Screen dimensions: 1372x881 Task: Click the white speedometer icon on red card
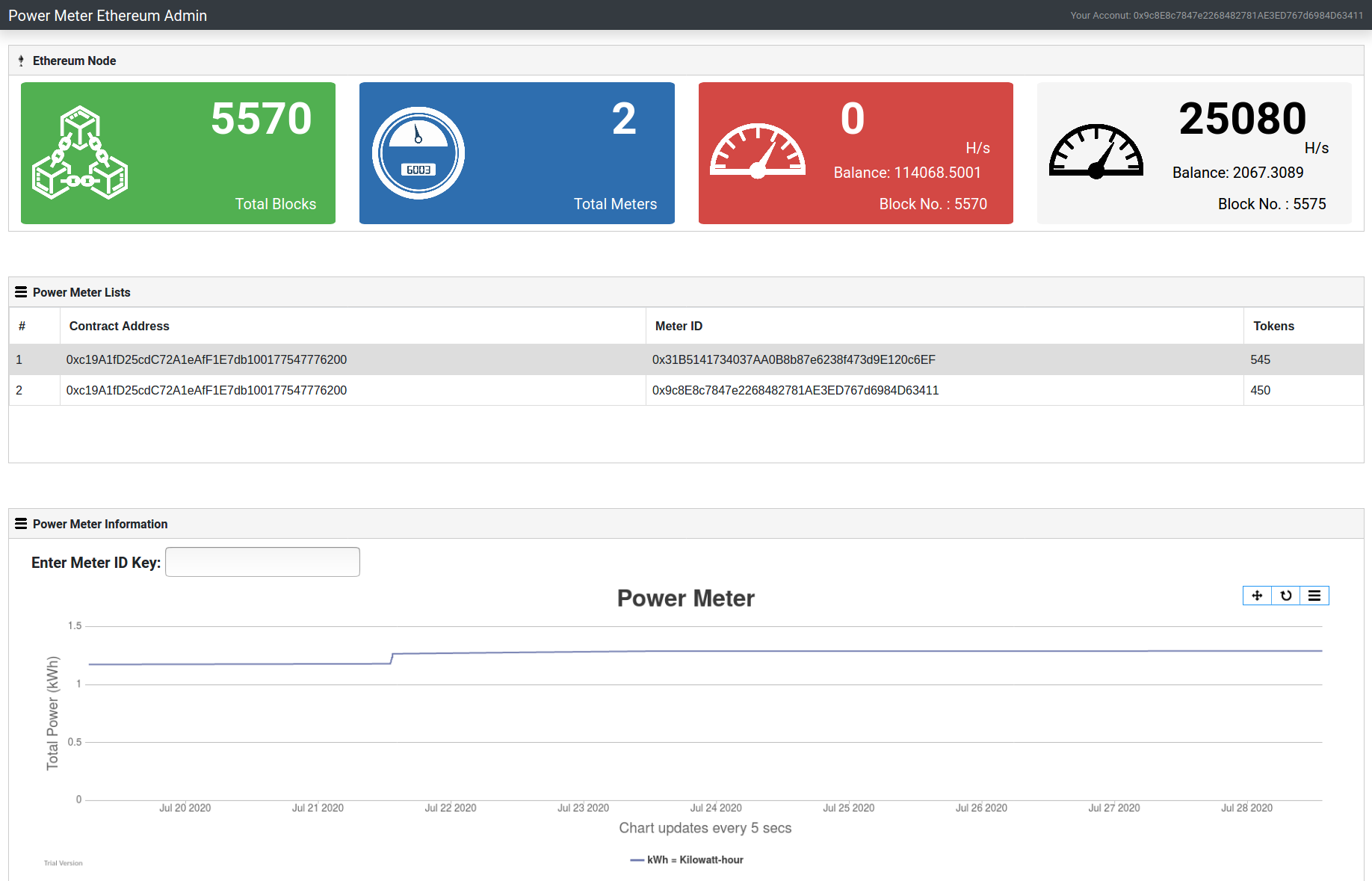click(x=757, y=152)
